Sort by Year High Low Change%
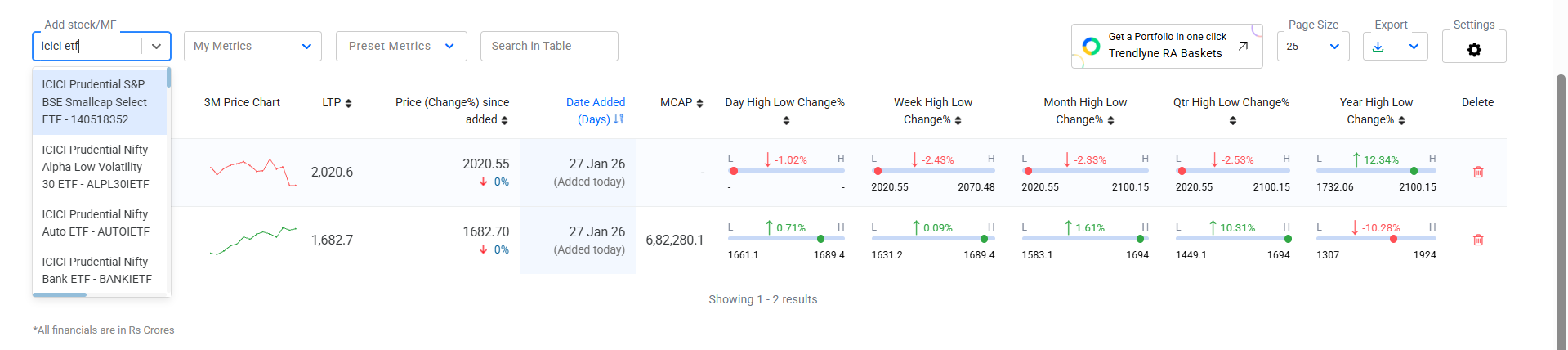 [x=1401, y=120]
